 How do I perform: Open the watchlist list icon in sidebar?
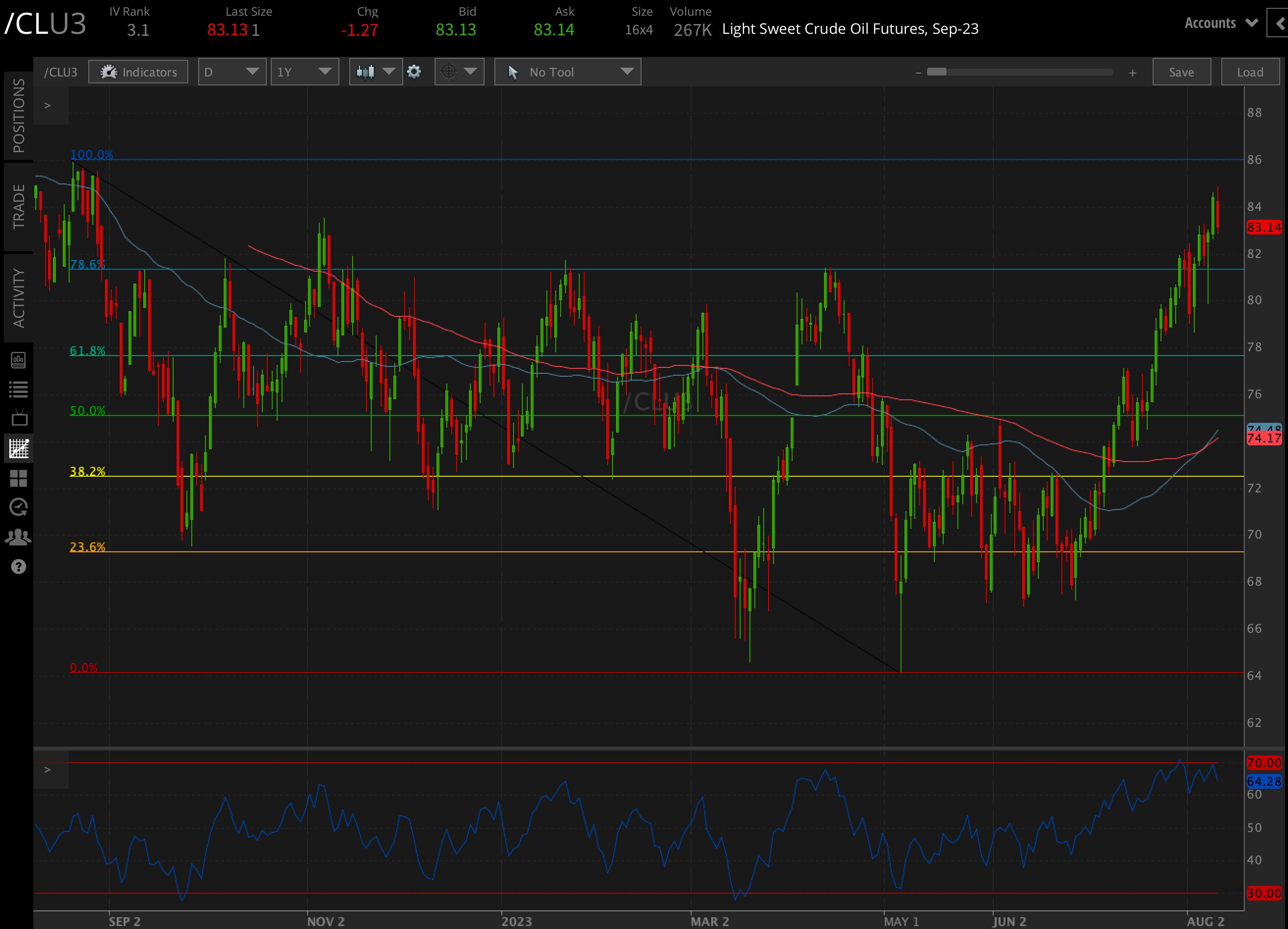tap(19, 389)
